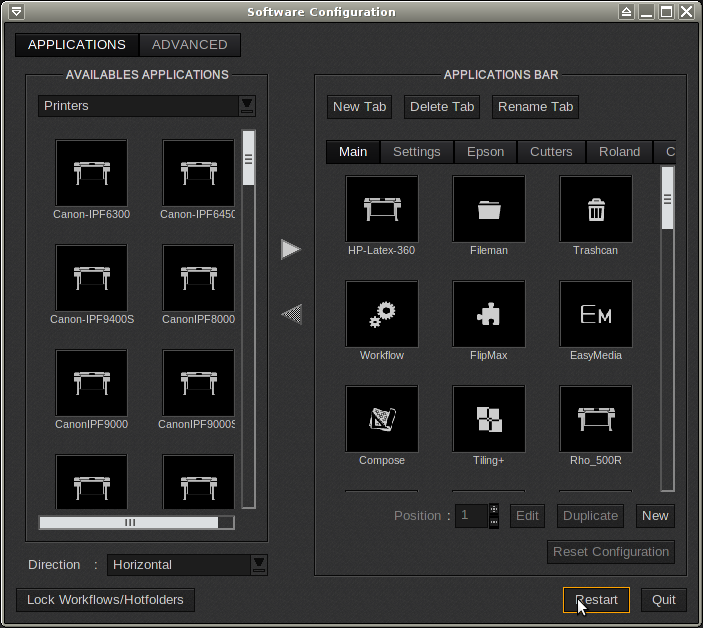Screen dimensions: 703x628
Task: Select the Tiling+ application icon
Action: (489, 419)
